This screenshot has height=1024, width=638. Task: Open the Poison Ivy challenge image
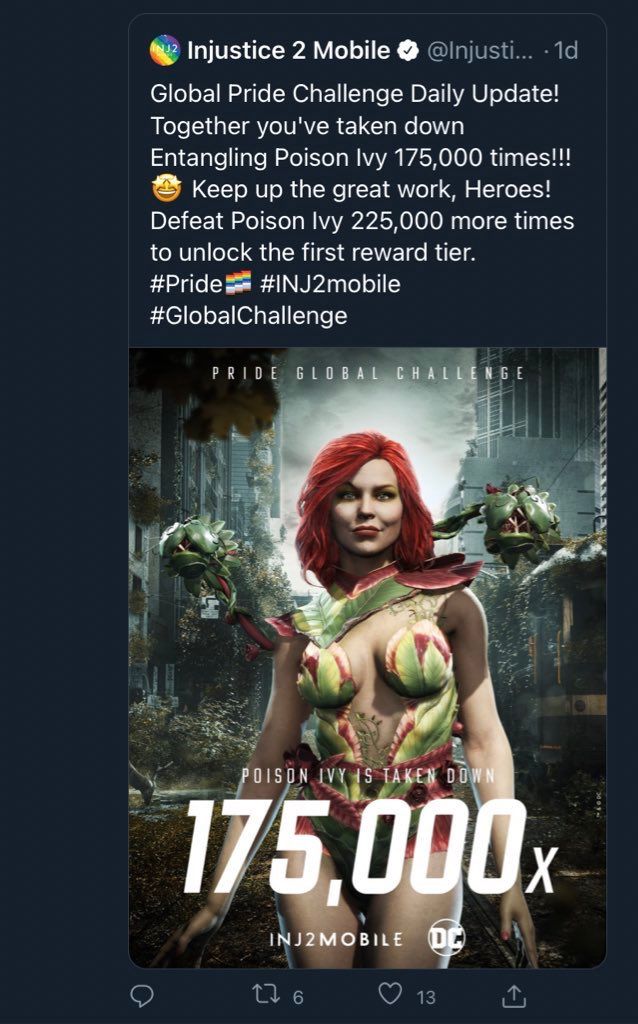367,600
